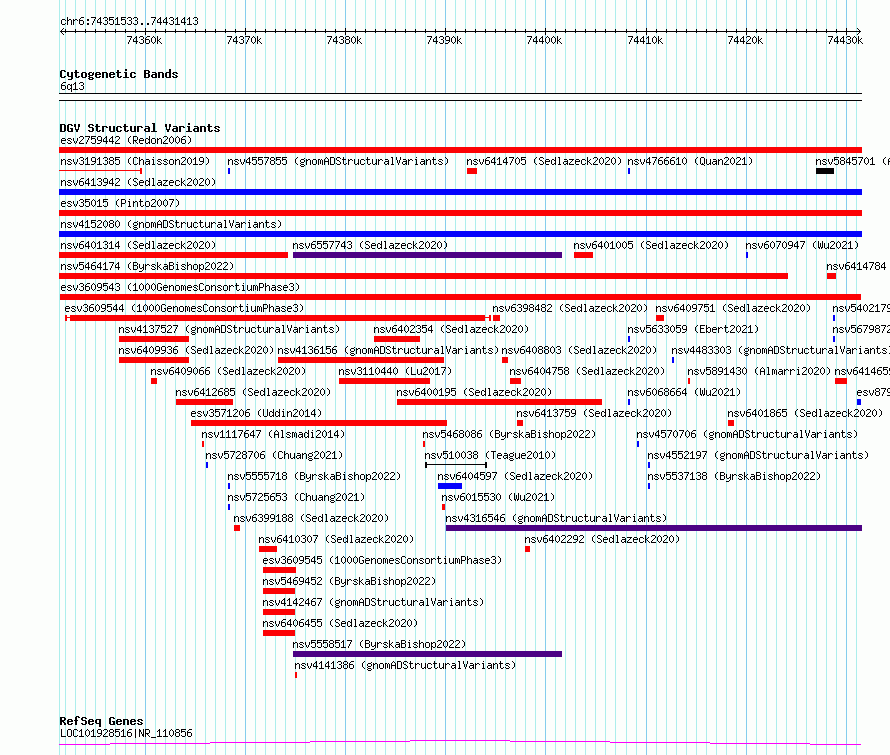Screen dimensions: 890x755
Task: Open nsv3110440 (Lu2017) variant label
Action: point(395,371)
